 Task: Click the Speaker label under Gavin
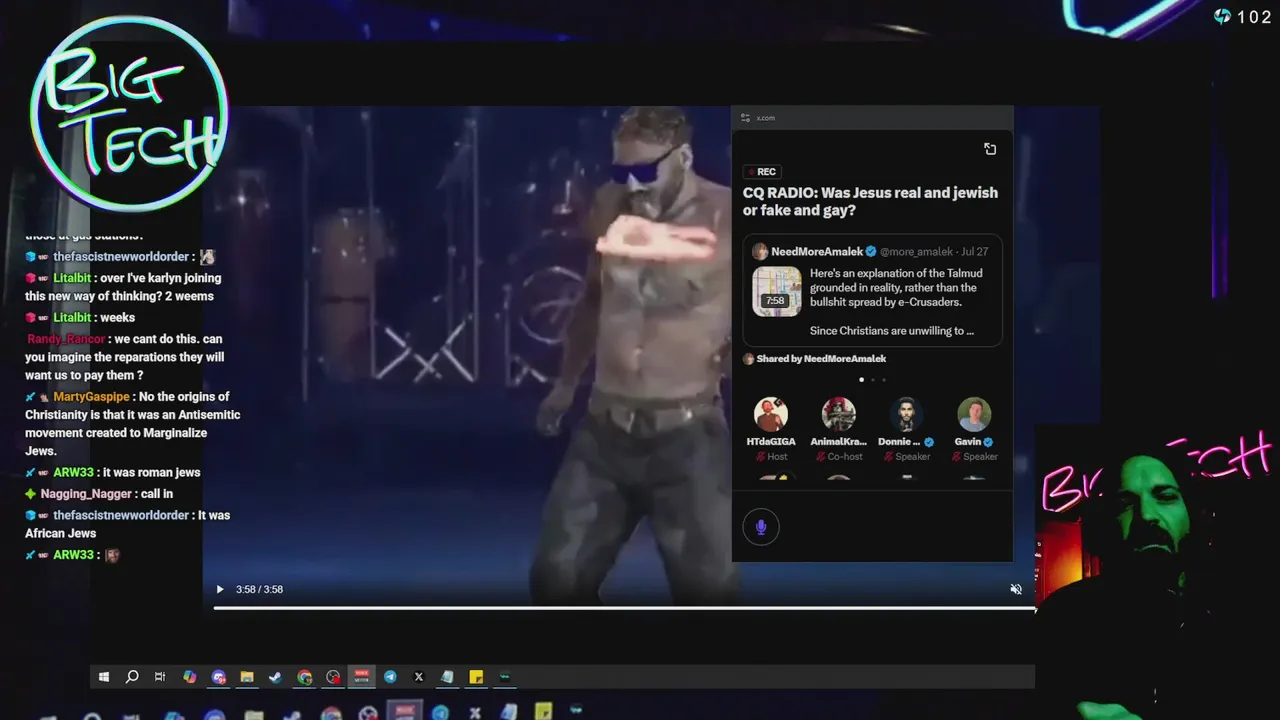980,457
